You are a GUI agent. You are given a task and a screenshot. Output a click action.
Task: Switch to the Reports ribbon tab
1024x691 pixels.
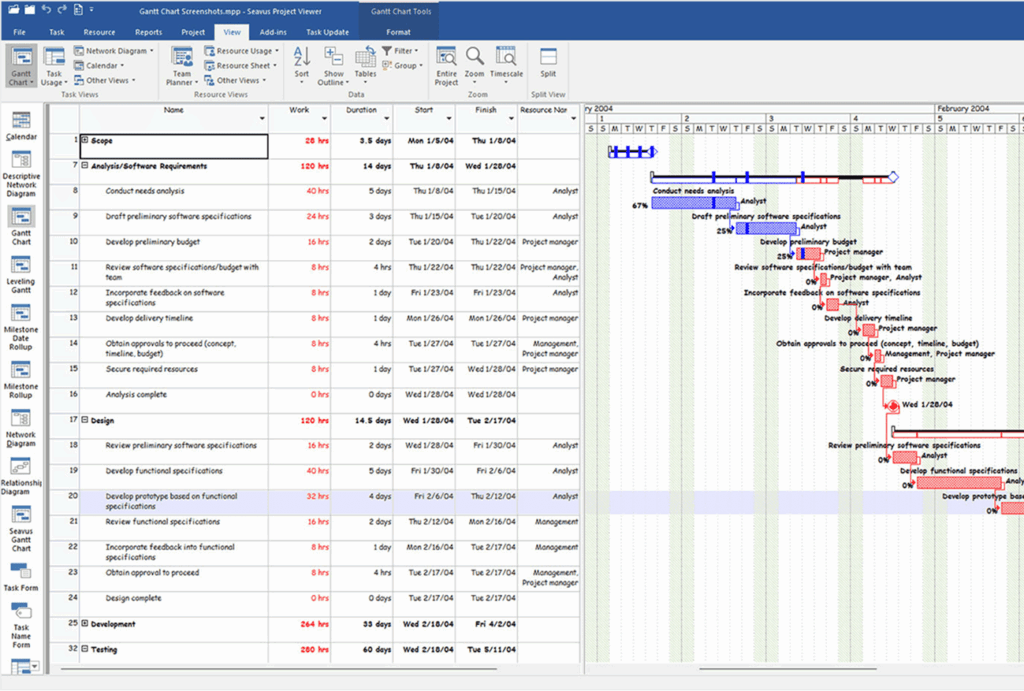coord(149,32)
